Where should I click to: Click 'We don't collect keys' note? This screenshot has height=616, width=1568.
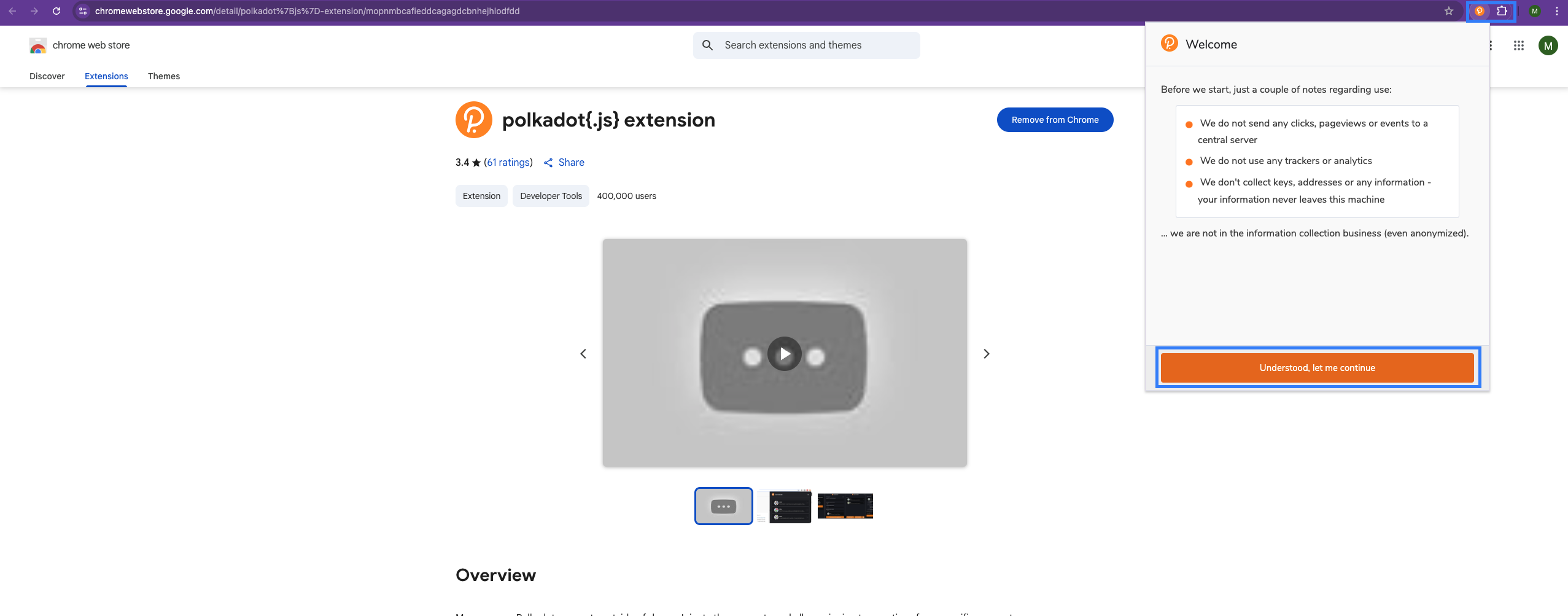click(x=1314, y=191)
